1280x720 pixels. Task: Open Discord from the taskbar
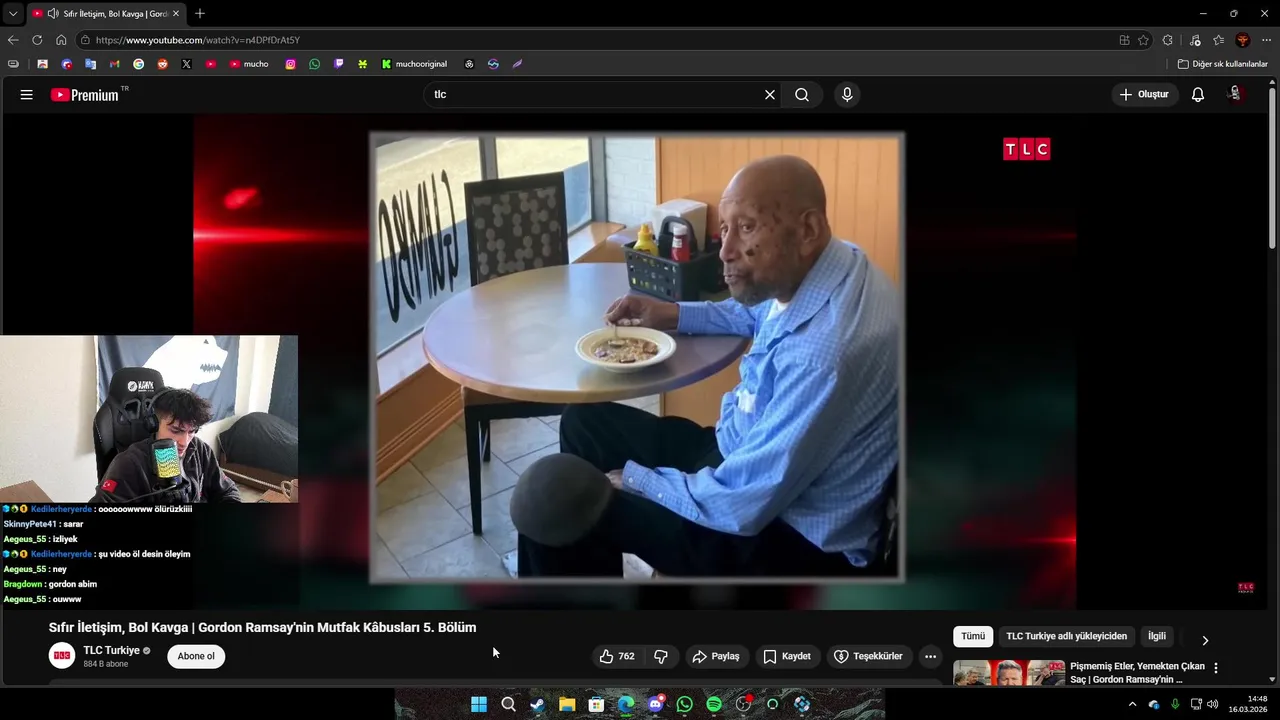[655, 704]
